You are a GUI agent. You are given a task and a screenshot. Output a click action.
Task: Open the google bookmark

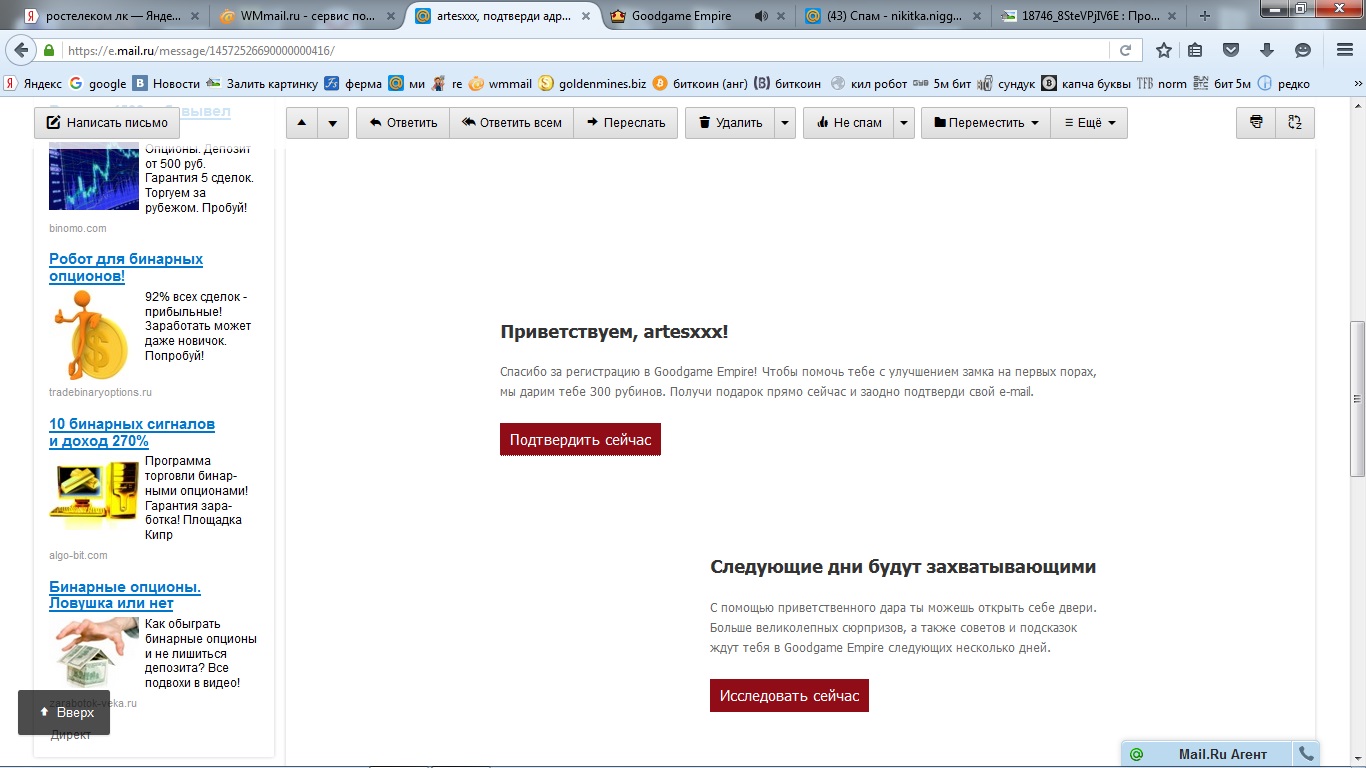pyautogui.click(x=98, y=84)
